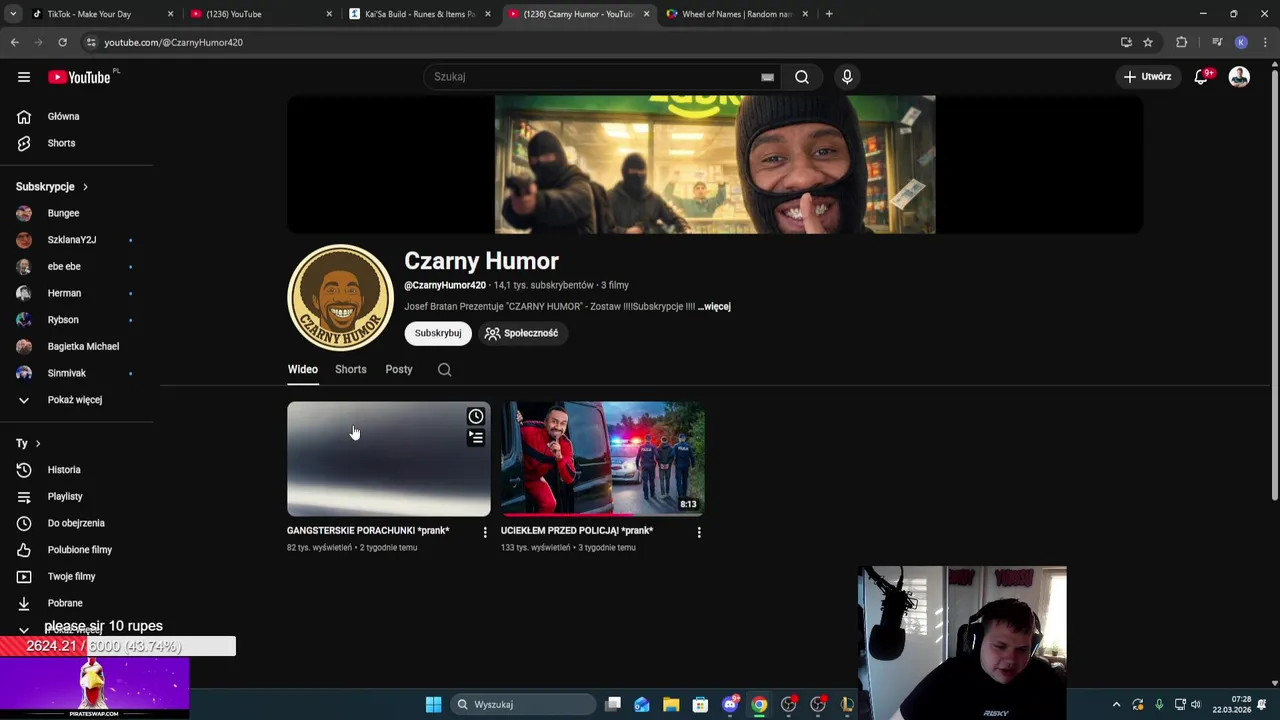Open Microsoft Store from taskbar

700,704
